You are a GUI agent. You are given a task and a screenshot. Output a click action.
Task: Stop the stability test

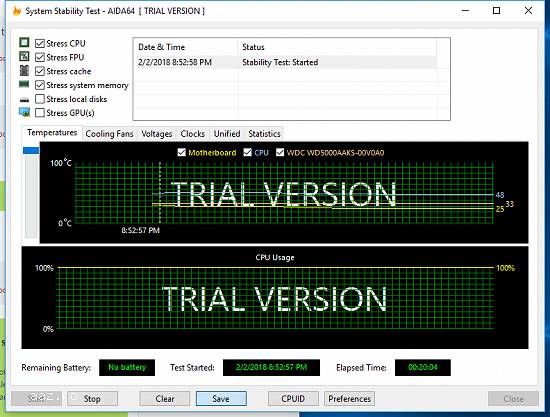tap(92, 399)
